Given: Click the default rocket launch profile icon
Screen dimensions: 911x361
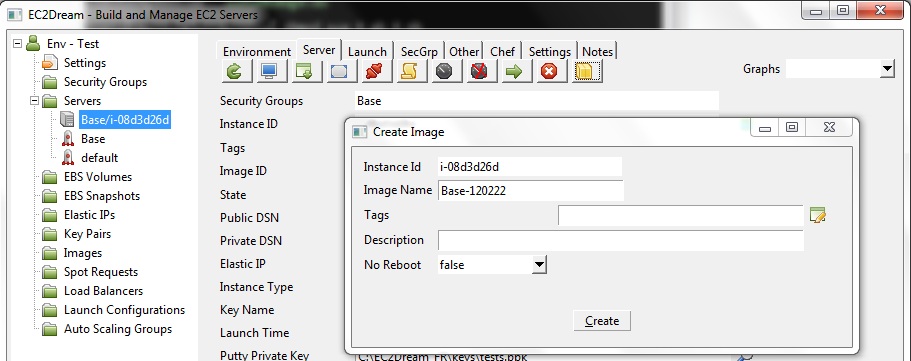Looking at the screenshot, I should point(68,158).
